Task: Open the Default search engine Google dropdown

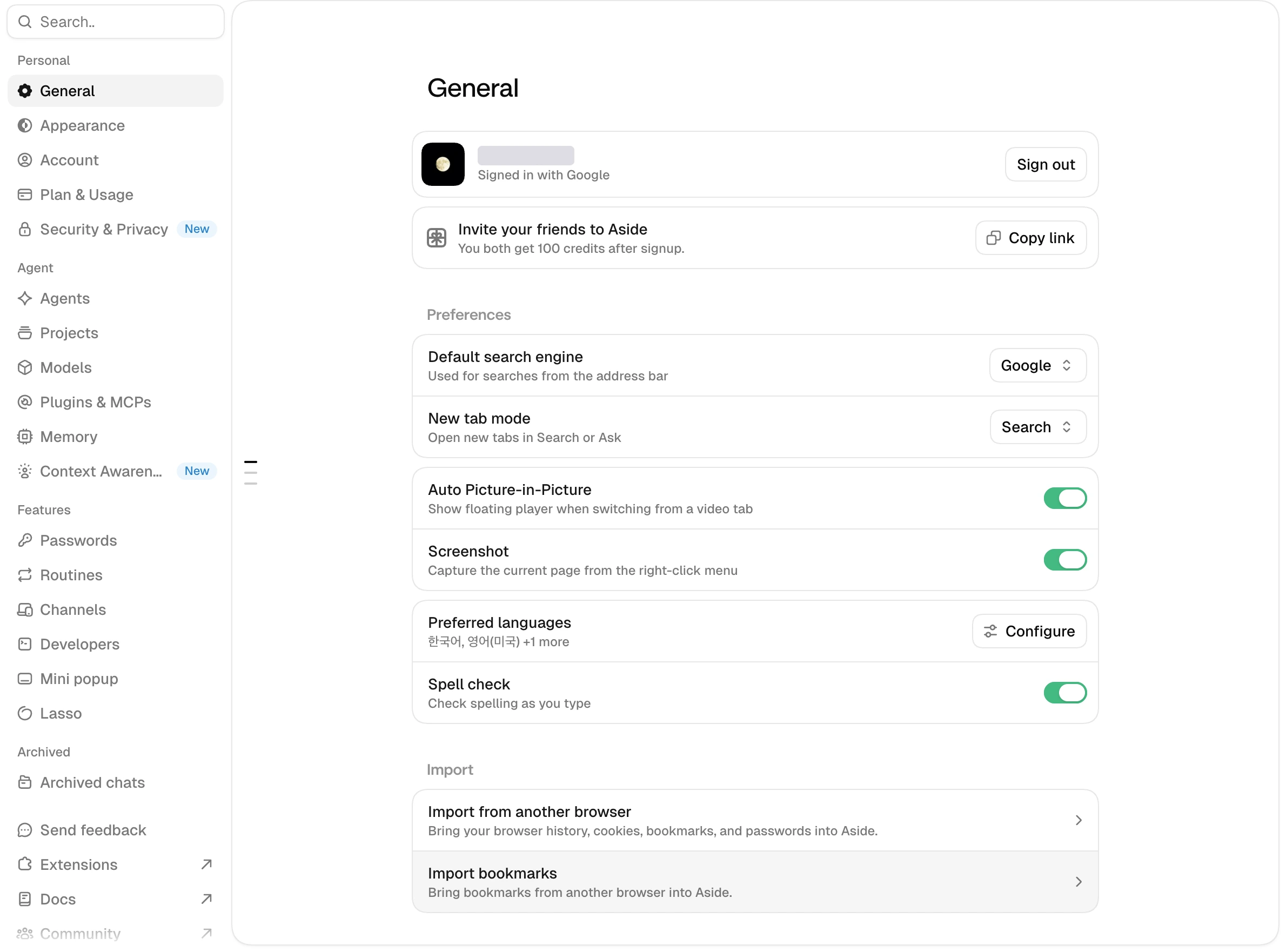Action: [1038, 365]
